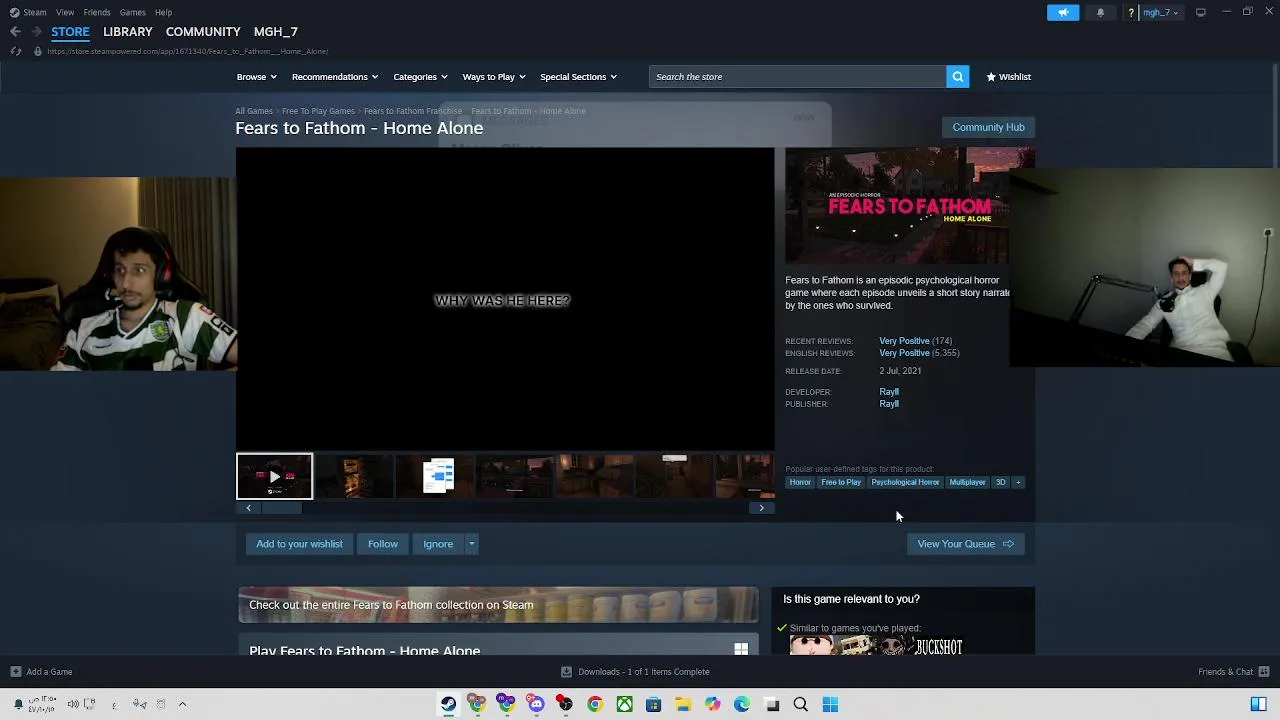Click Add to your wishlist button
The height and width of the screenshot is (720, 1280).
(x=299, y=544)
